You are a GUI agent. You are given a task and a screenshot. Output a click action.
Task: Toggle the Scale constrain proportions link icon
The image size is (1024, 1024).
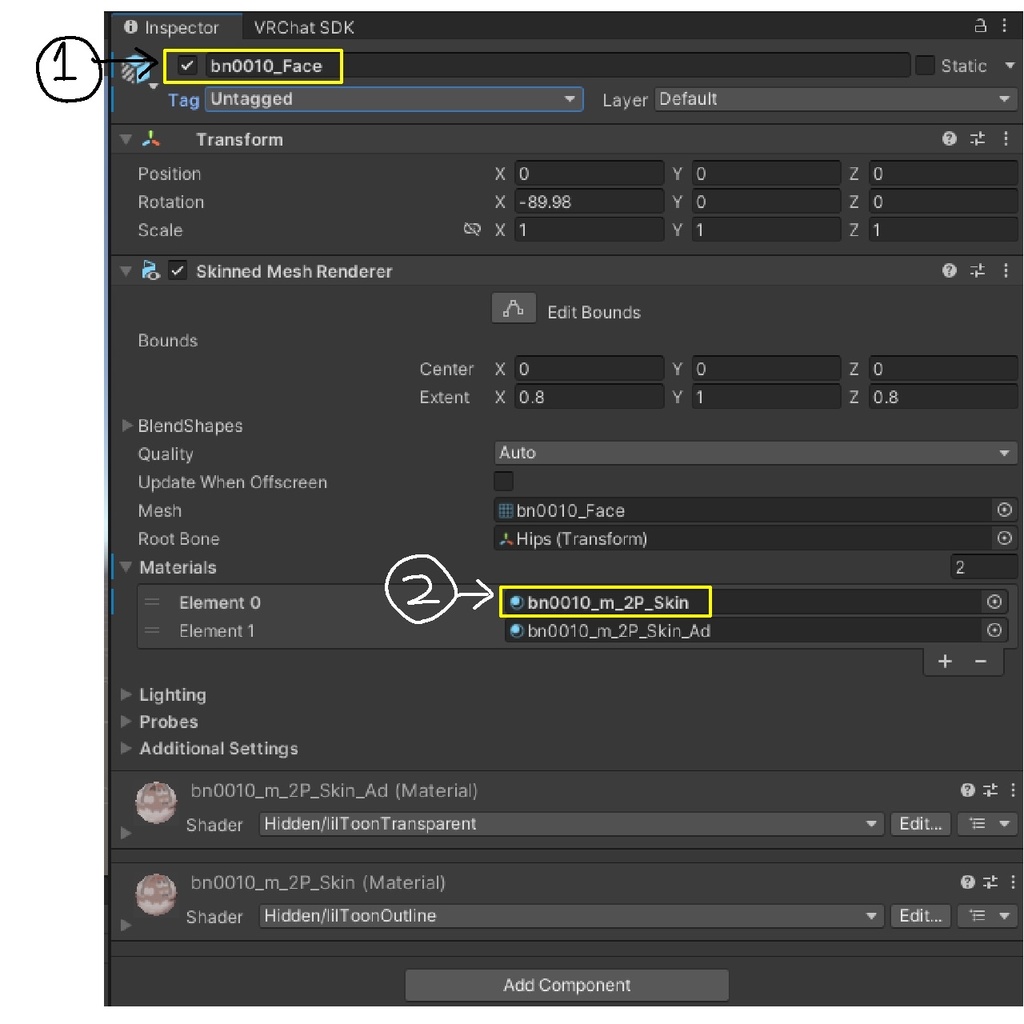(472, 229)
